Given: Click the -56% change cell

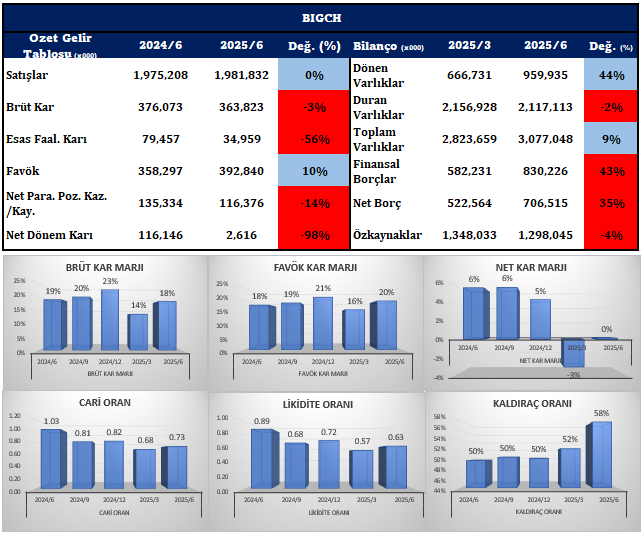Looking at the screenshot, I should point(314,139).
